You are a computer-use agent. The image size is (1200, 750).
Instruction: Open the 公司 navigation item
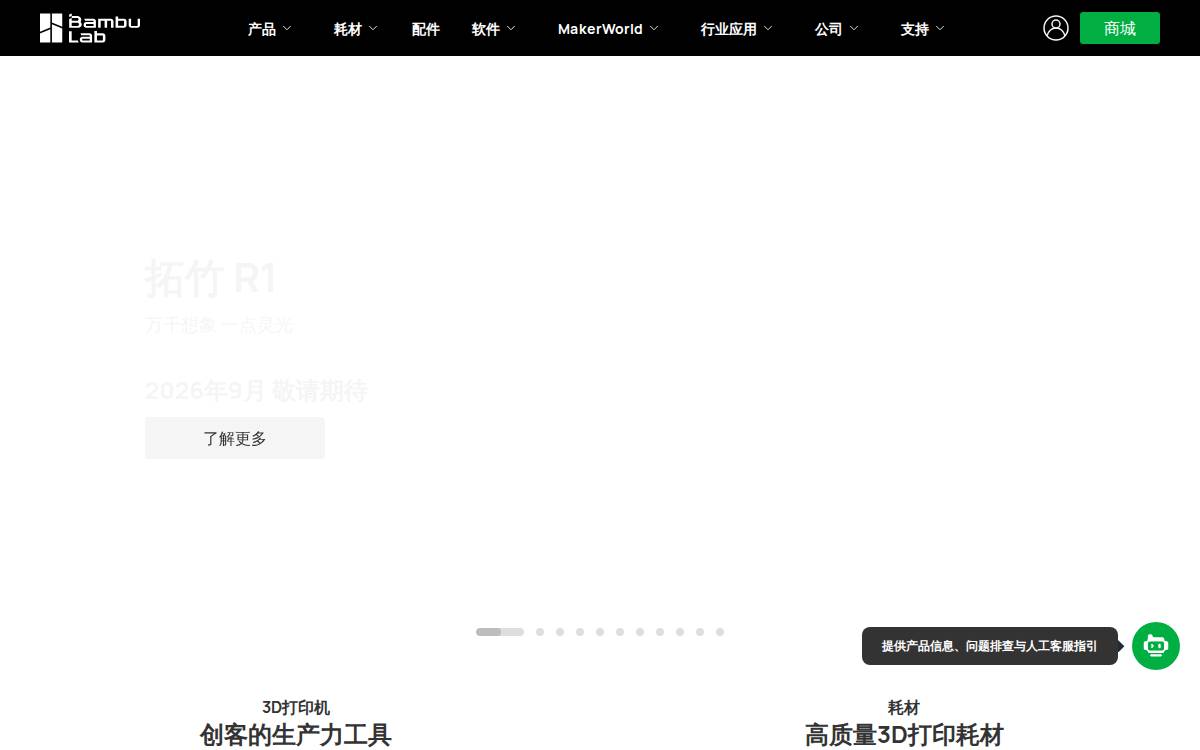pos(829,29)
